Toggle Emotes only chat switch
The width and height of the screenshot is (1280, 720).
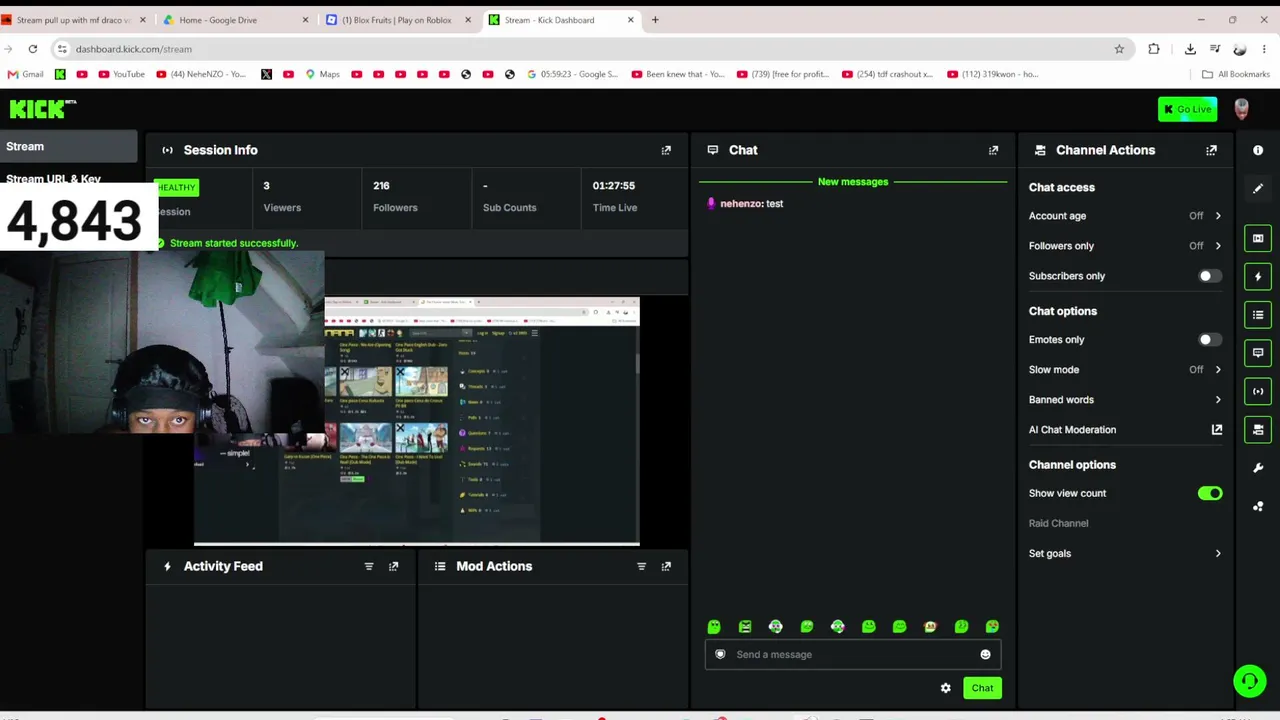(1209, 340)
